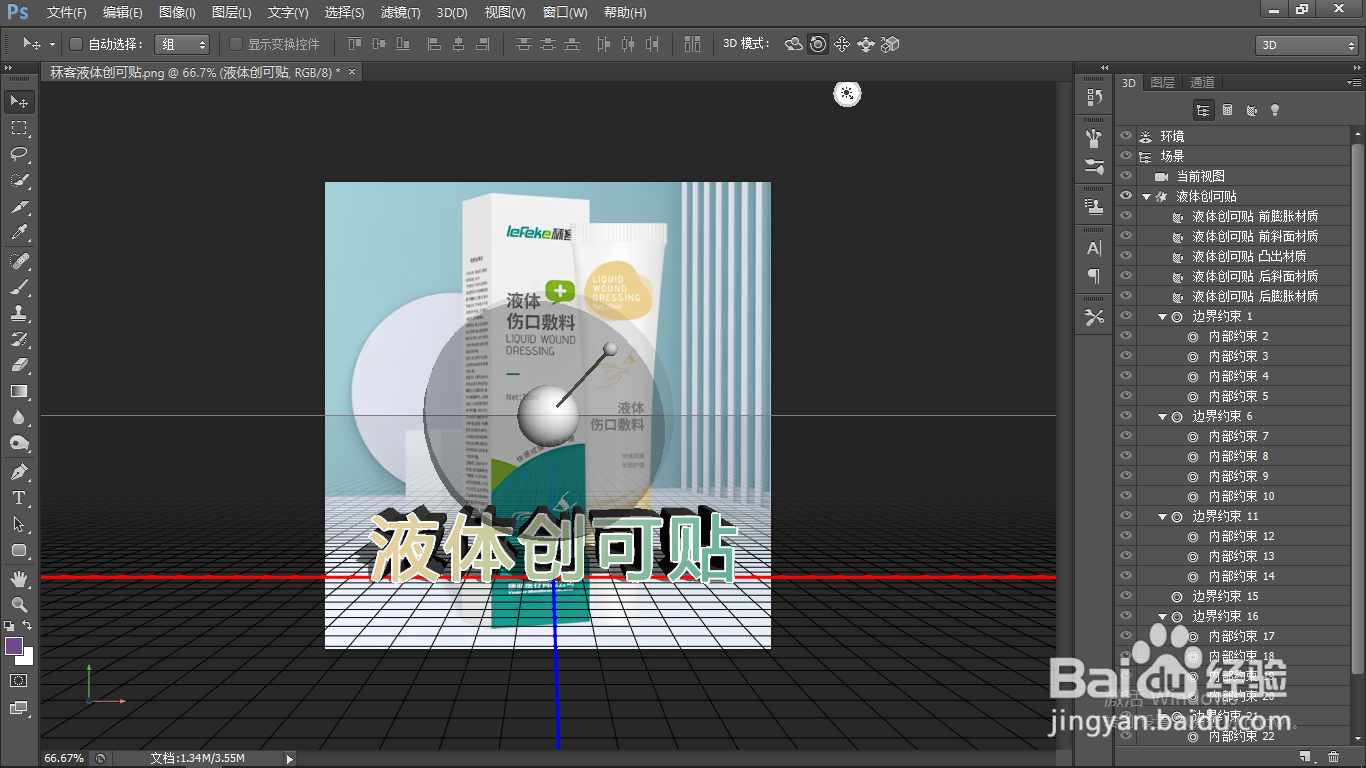Pick the Pen tool from the toolbar
This screenshot has height=768, width=1366.
pyautogui.click(x=18, y=471)
